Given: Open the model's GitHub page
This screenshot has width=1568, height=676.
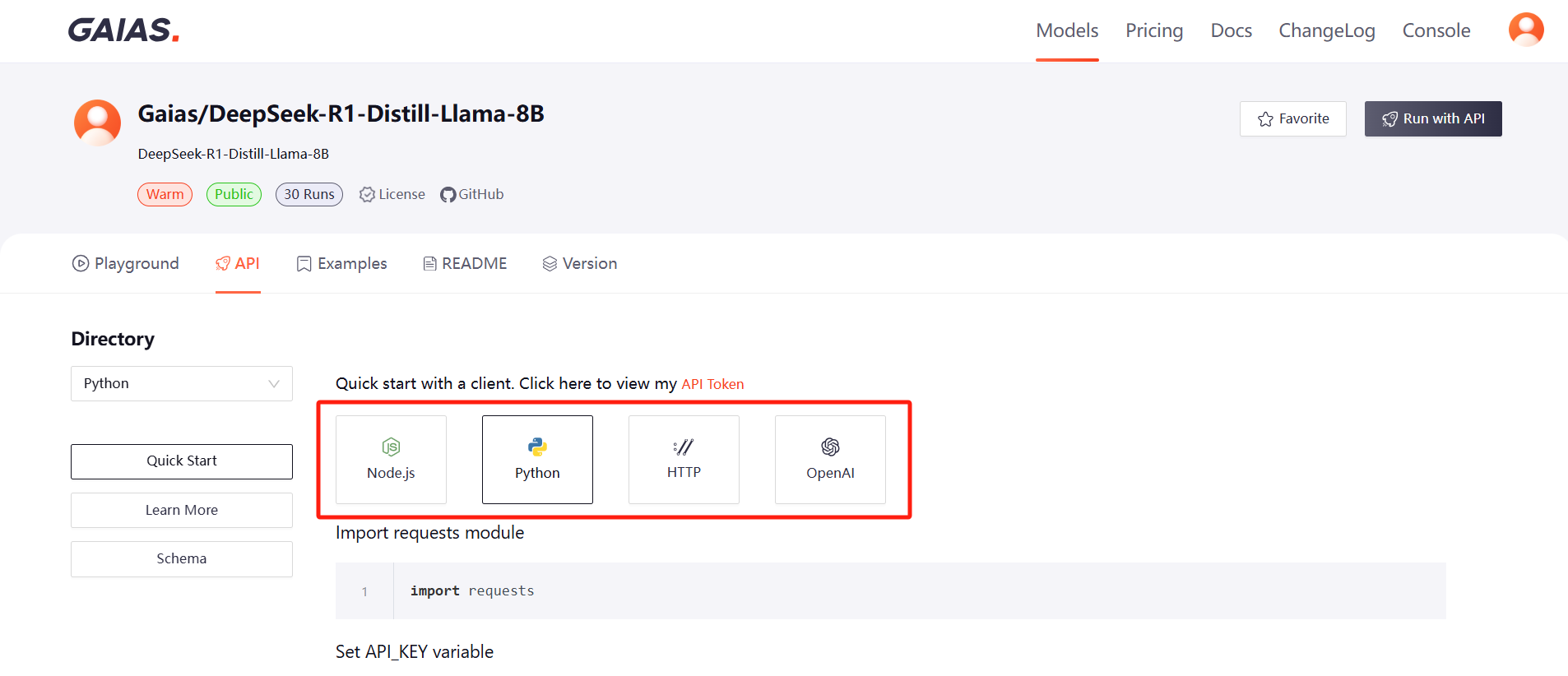Looking at the screenshot, I should pyautogui.click(x=471, y=194).
